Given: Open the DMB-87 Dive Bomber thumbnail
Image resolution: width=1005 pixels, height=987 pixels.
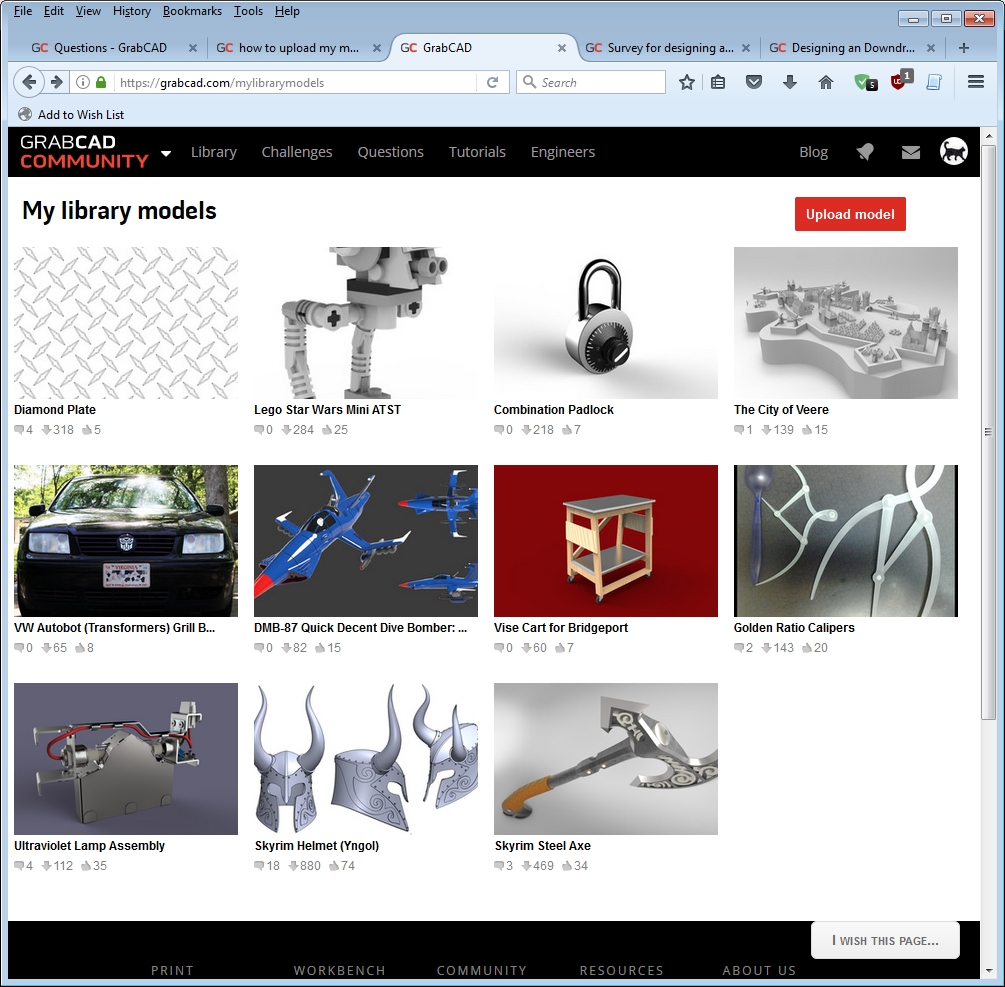Looking at the screenshot, I should click(x=366, y=541).
